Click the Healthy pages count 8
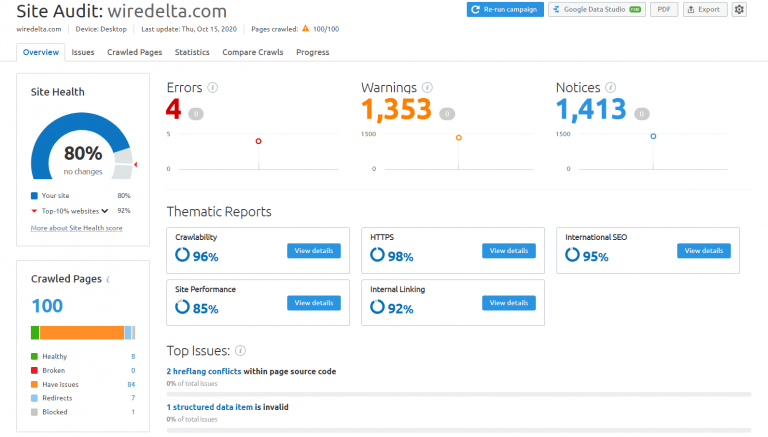Image resolution: width=768 pixels, height=437 pixels. tap(133, 357)
